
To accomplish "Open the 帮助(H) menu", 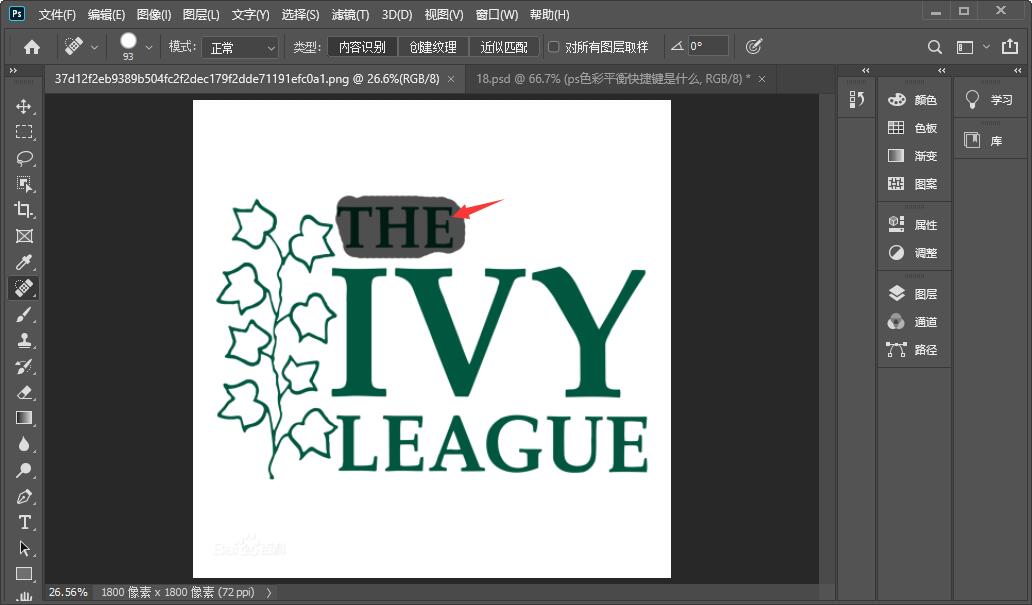I will [x=550, y=14].
